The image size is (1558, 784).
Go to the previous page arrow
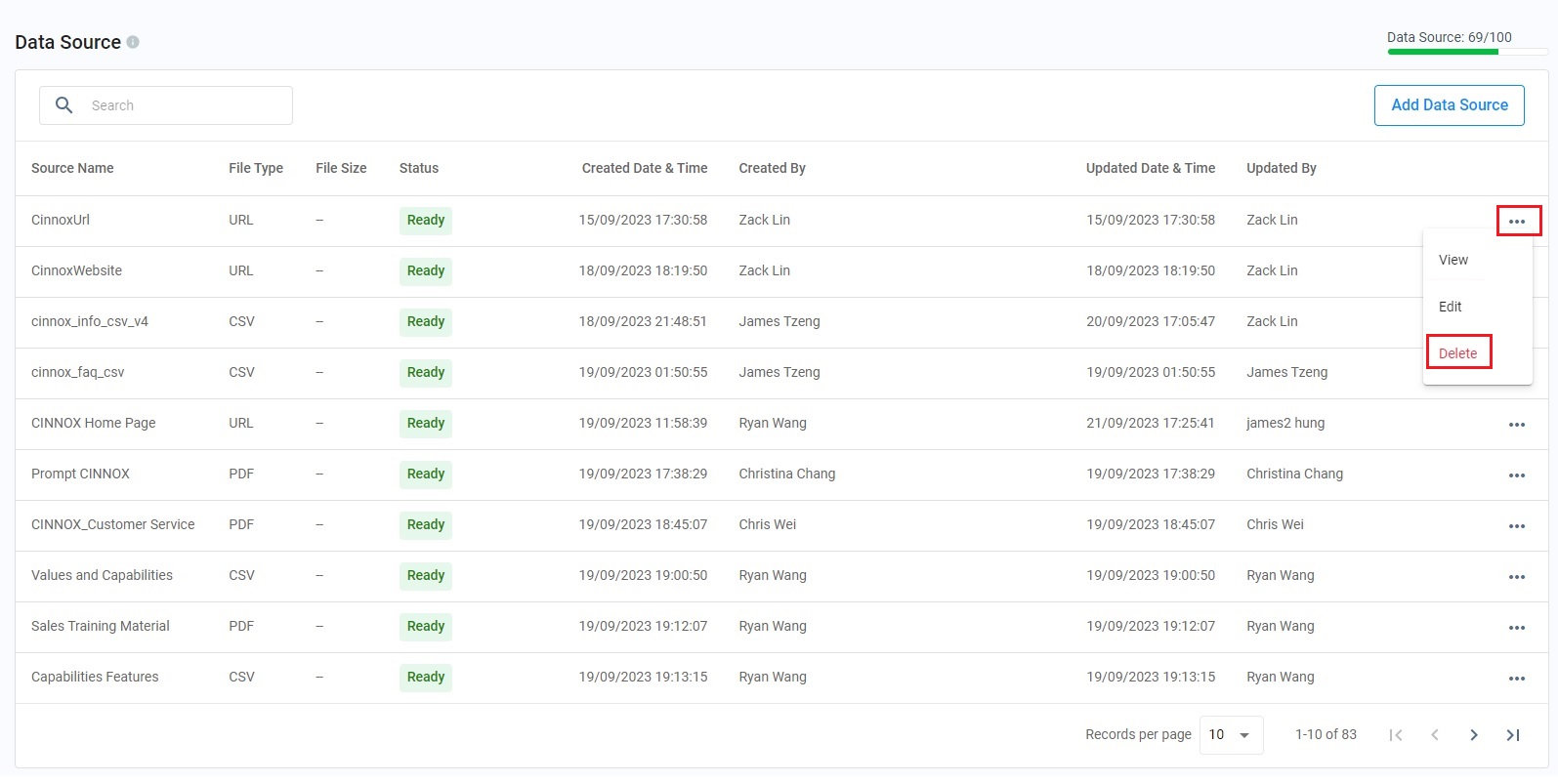(1435, 735)
